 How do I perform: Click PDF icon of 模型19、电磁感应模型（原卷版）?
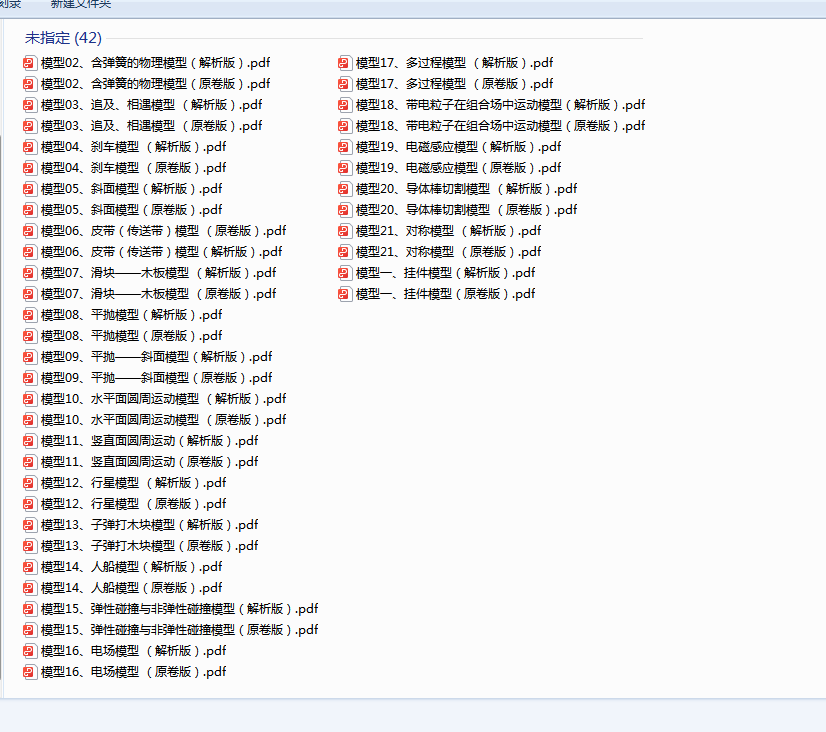click(x=345, y=169)
